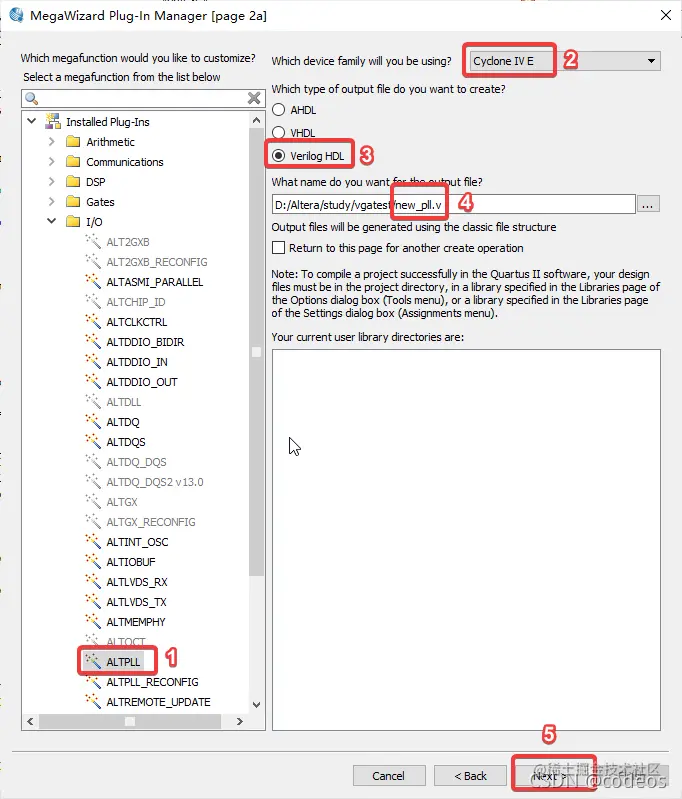Click the ALTMEMPHY wizard icon

coord(93,621)
